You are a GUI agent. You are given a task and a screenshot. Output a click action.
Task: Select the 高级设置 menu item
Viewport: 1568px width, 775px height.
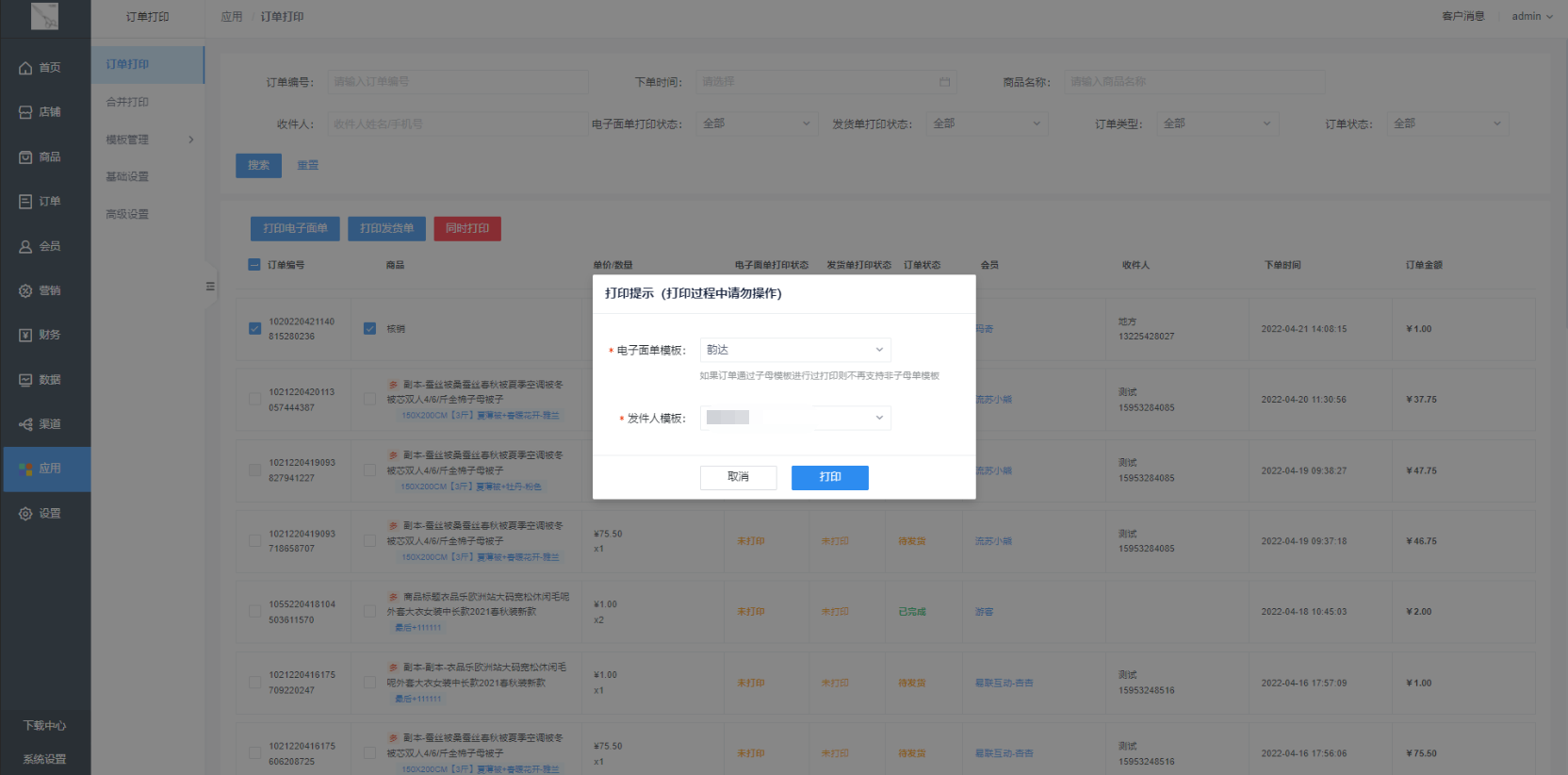(x=127, y=214)
